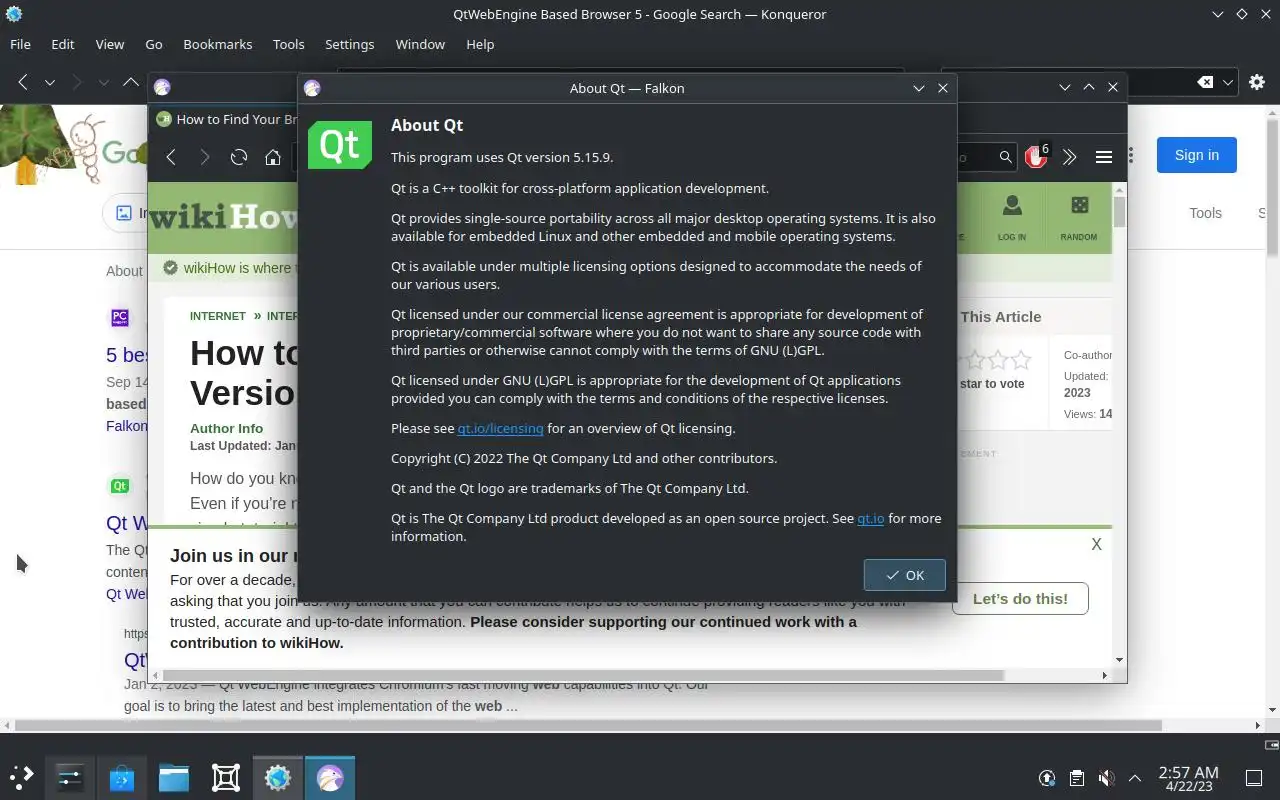Click Falkon search magnifier icon

point(1005,157)
